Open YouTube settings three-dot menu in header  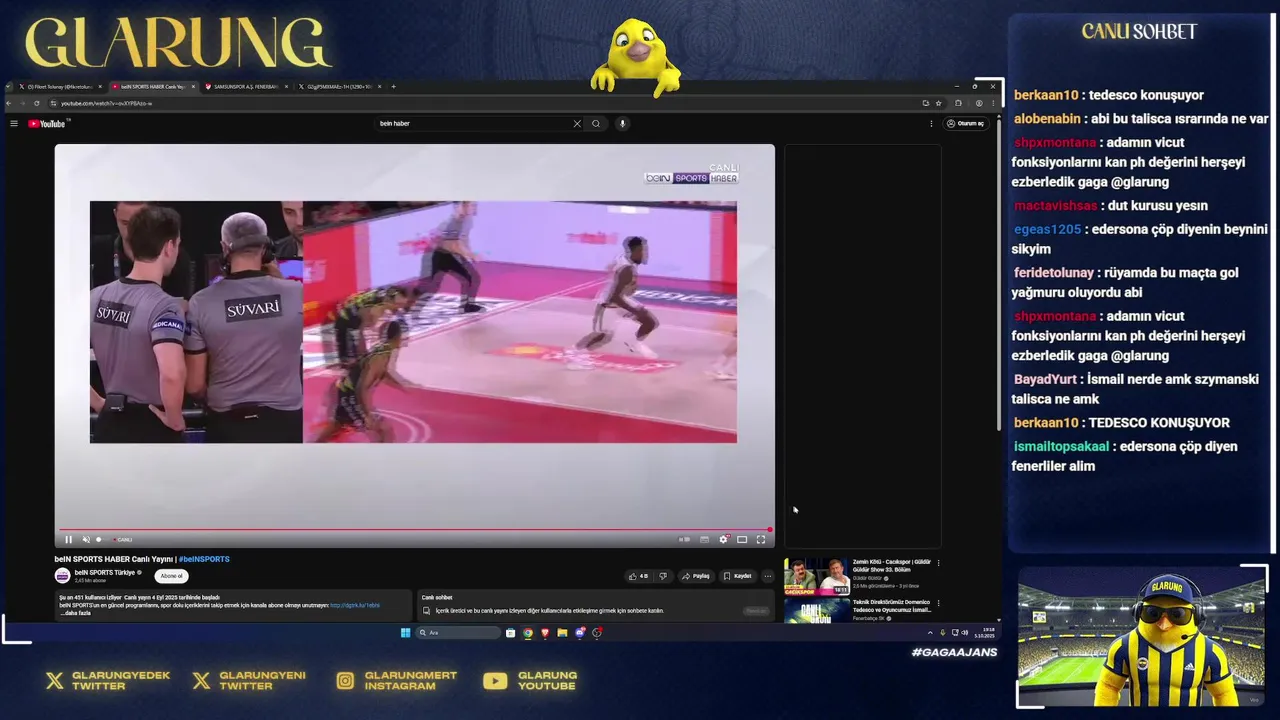tap(931, 124)
